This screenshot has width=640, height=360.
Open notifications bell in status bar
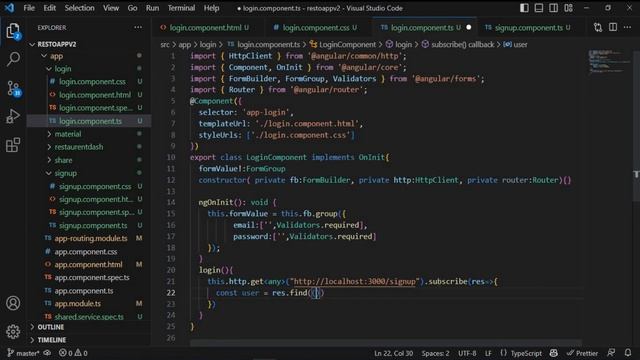click(x=628, y=353)
